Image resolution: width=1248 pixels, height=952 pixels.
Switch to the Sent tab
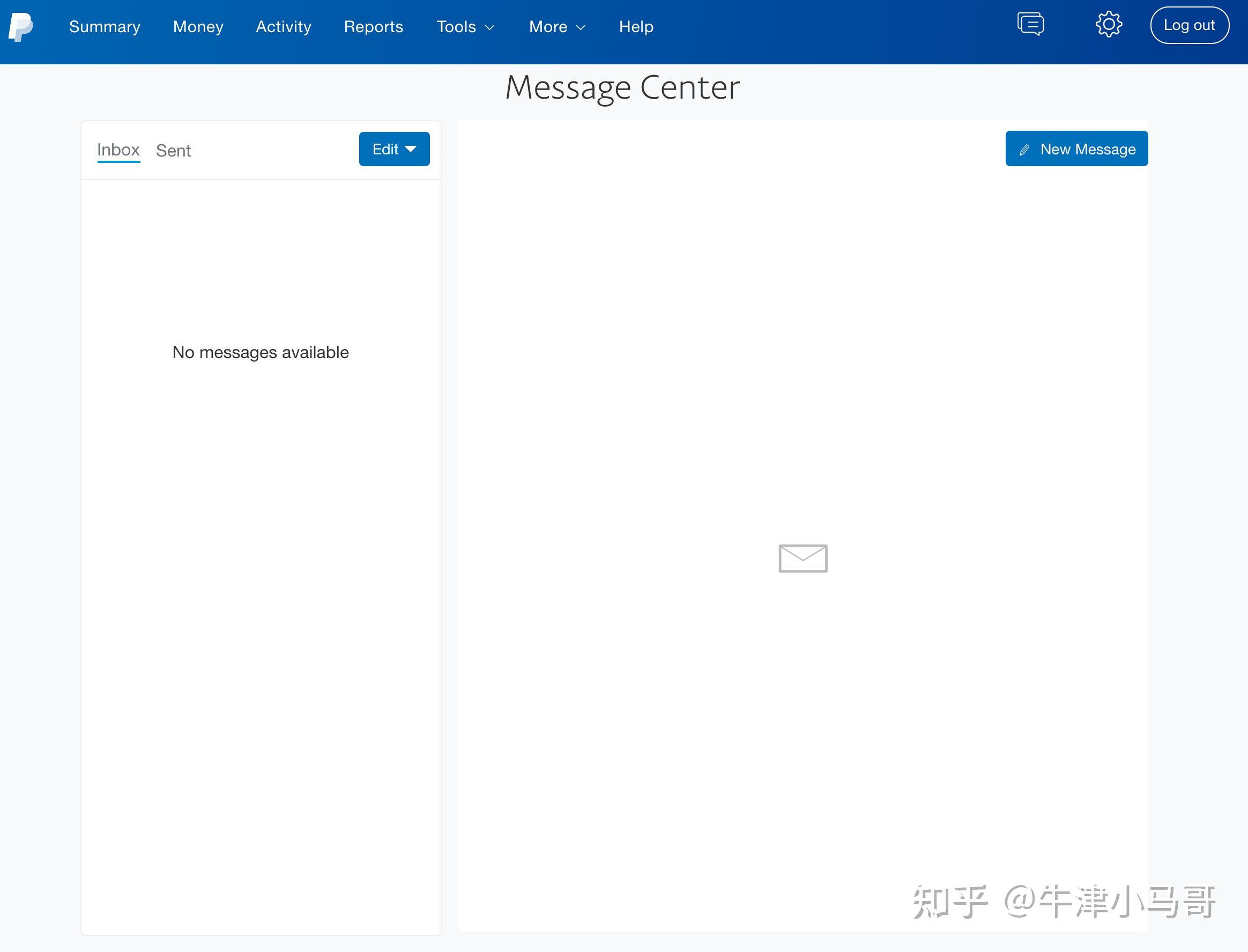[173, 150]
